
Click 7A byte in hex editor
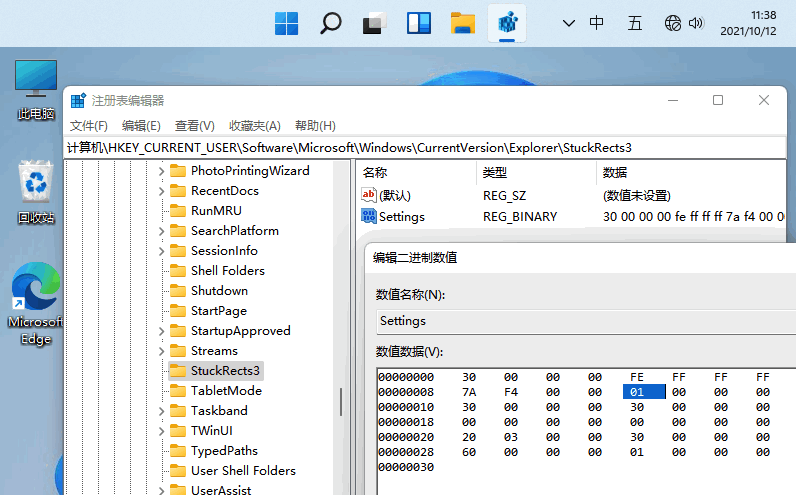469,392
